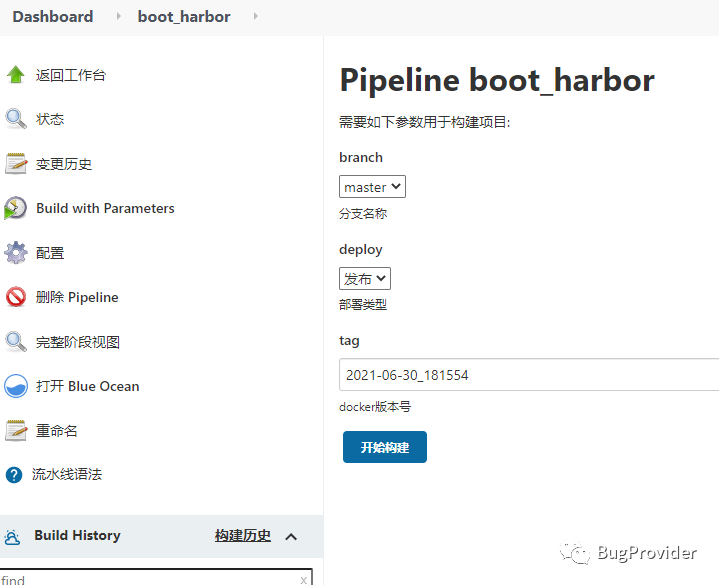
Task: Click the 重命名 notepad icon
Action: click(16, 431)
